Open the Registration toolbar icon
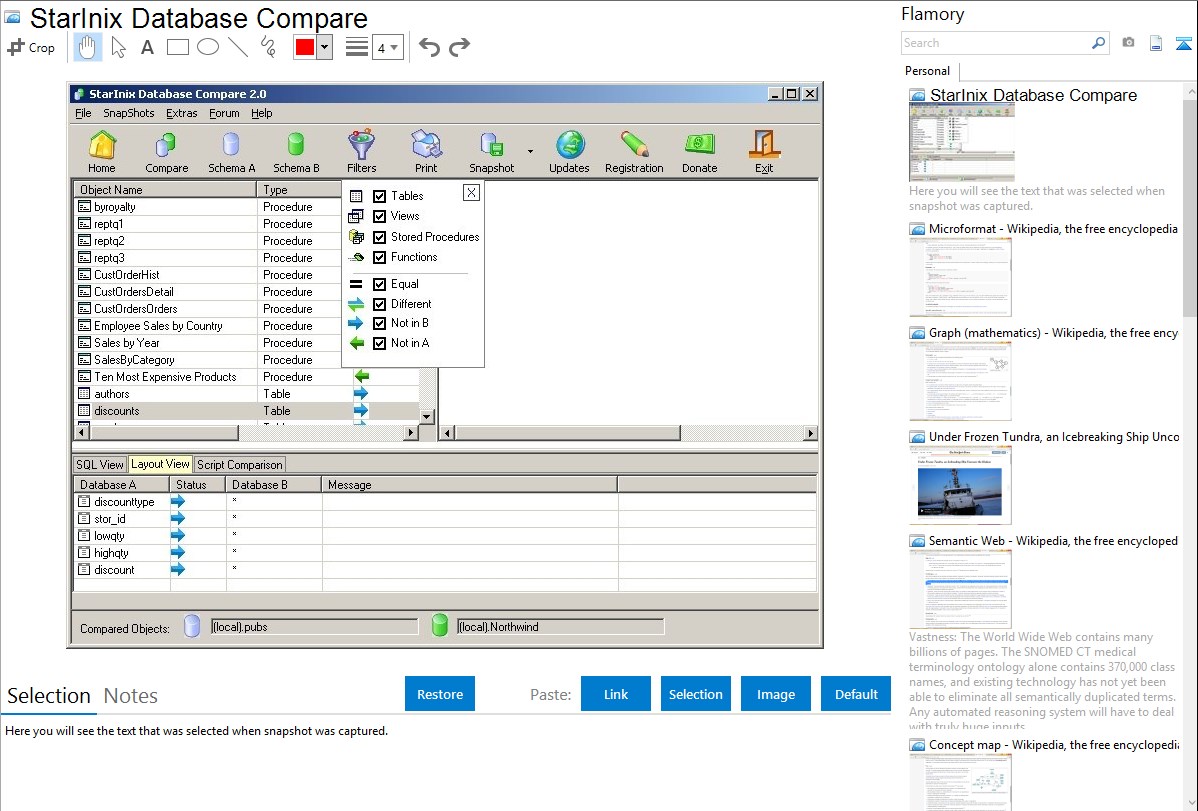The image size is (1198, 811). 634,152
